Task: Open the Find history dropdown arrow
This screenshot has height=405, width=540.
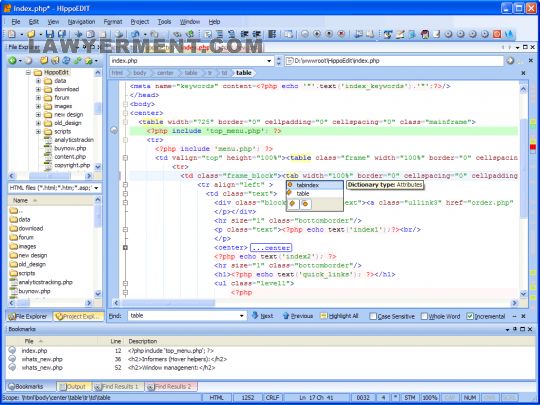Action: click(242, 316)
